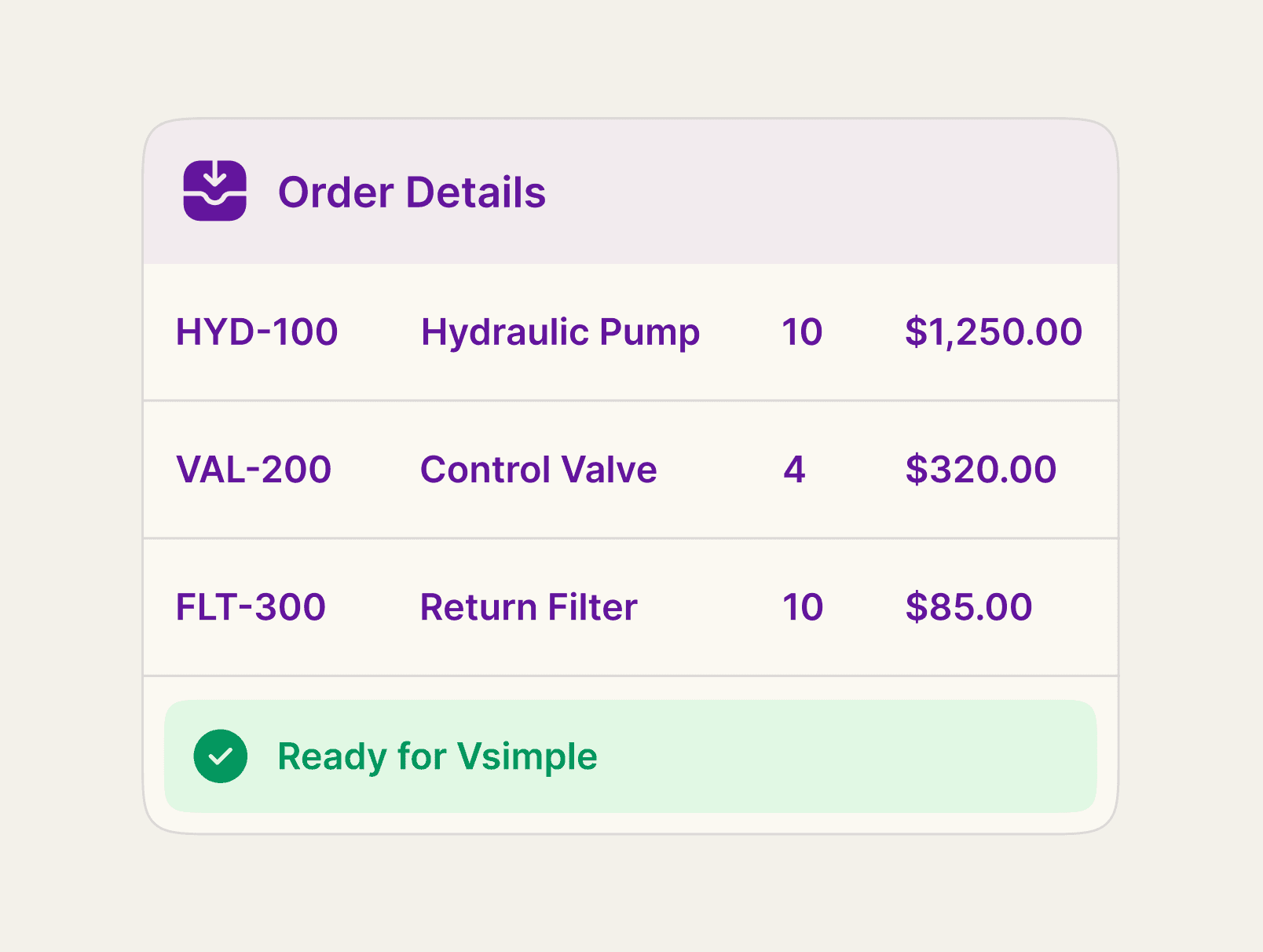Viewport: 1263px width, 952px height.
Task: Select the Return Filter item name
Action: click(x=529, y=607)
